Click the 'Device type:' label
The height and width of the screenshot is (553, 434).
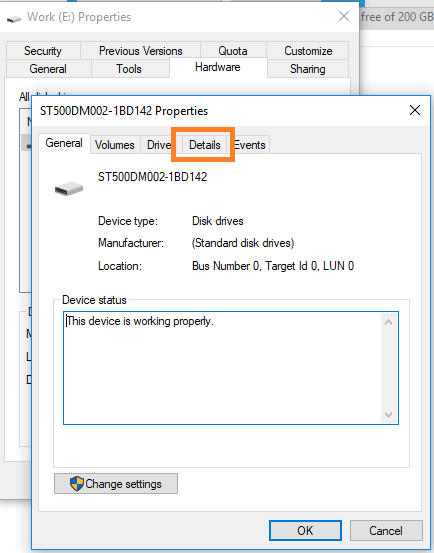pyautogui.click(x=128, y=221)
